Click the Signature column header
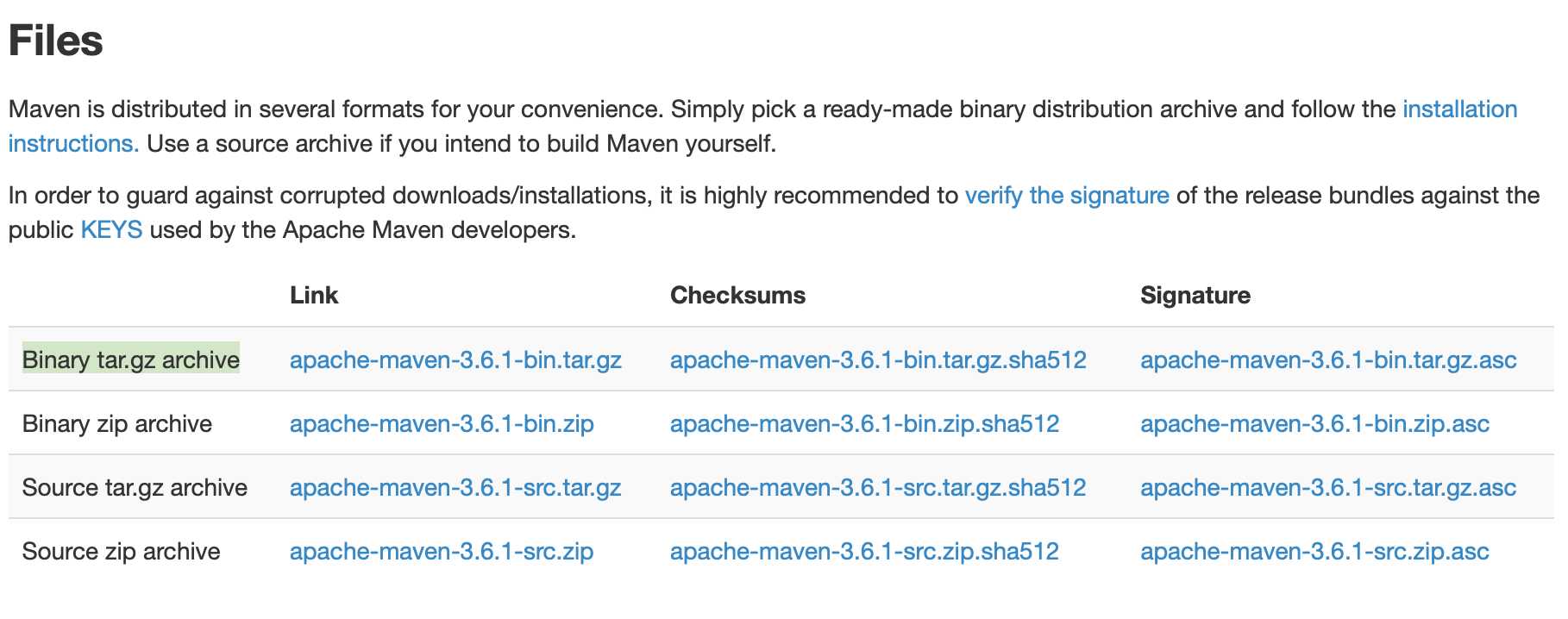Screen dimensions: 1568x619 point(1195,295)
